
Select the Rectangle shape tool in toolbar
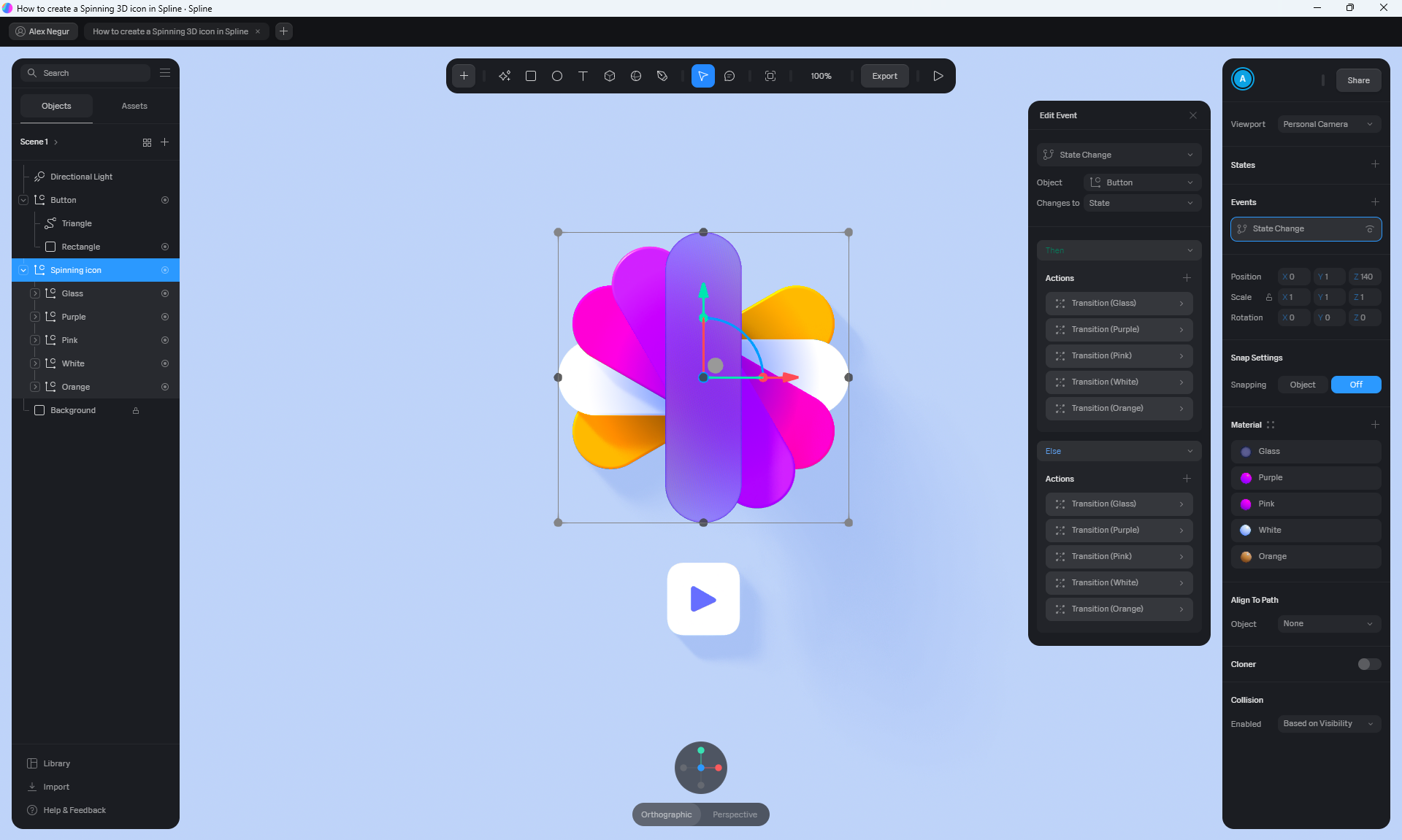pyautogui.click(x=531, y=76)
